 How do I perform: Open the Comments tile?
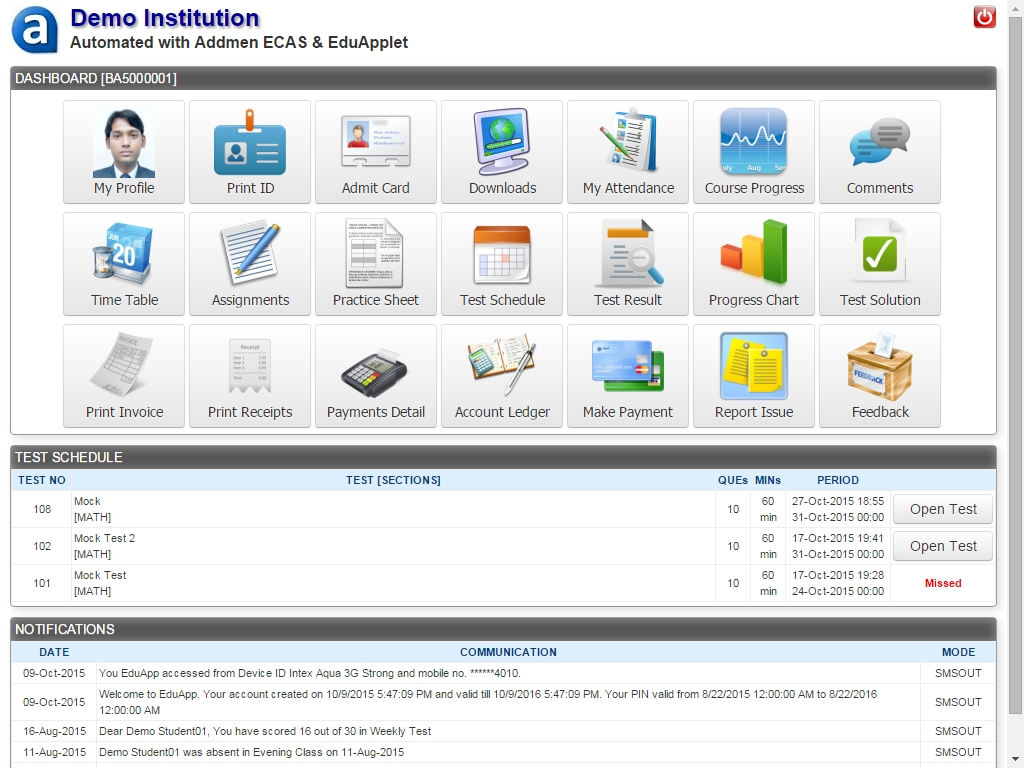click(880, 152)
